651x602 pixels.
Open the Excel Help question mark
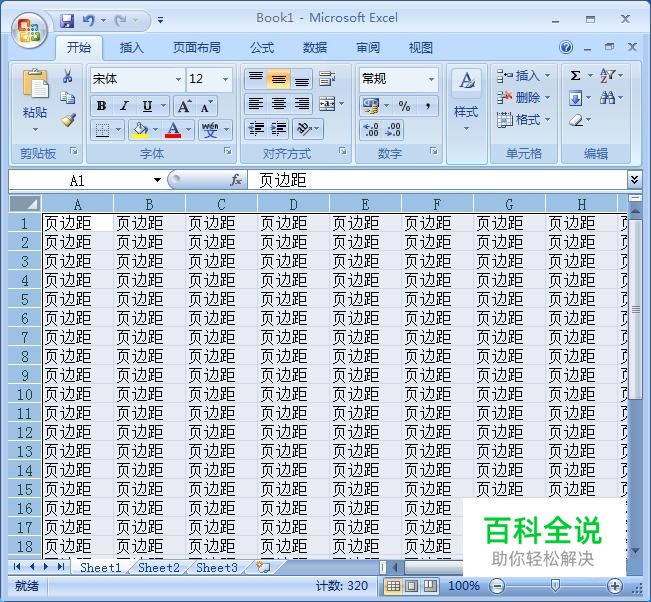tap(566, 47)
